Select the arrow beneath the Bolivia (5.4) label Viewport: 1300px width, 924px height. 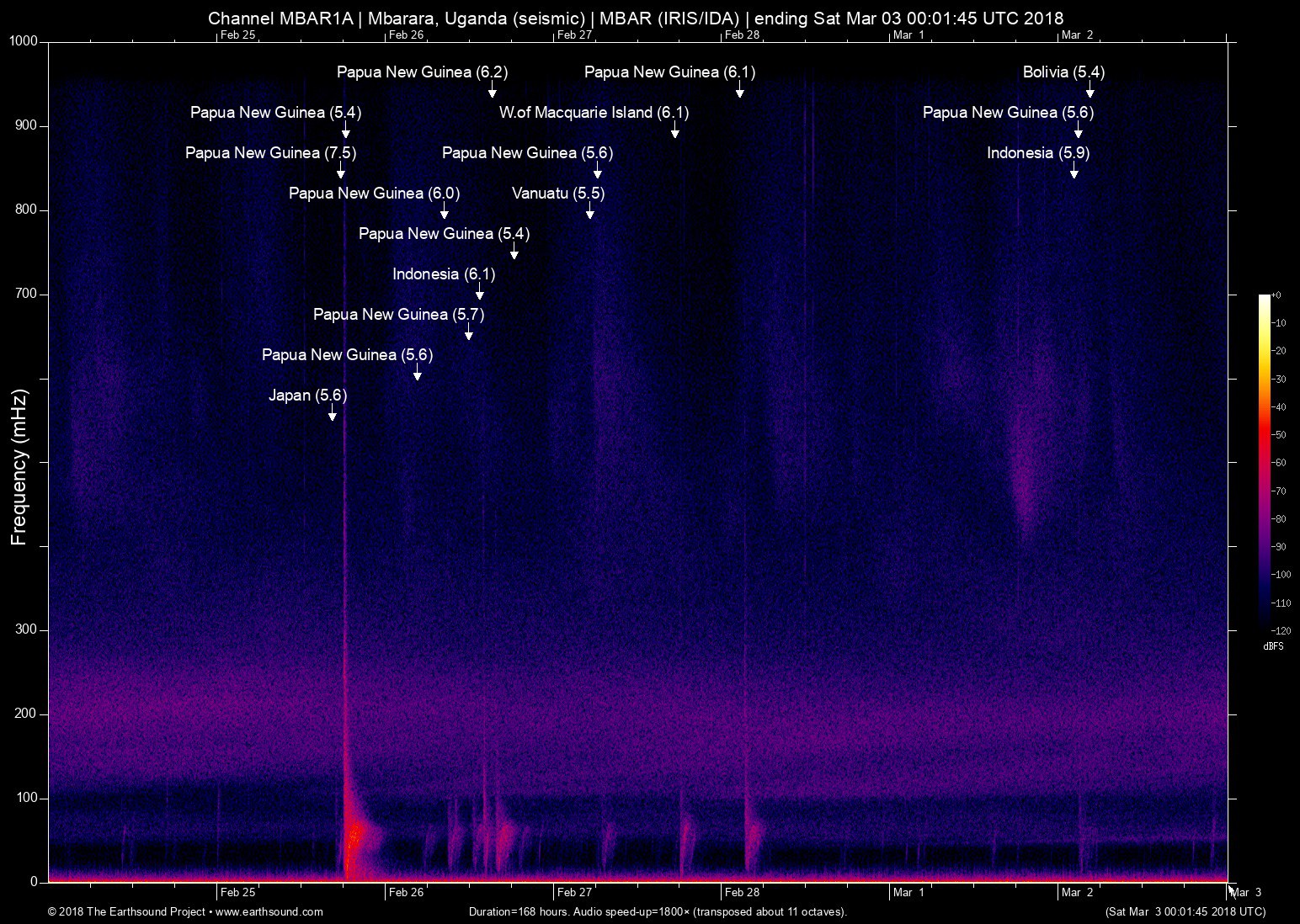coord(1090,90)
